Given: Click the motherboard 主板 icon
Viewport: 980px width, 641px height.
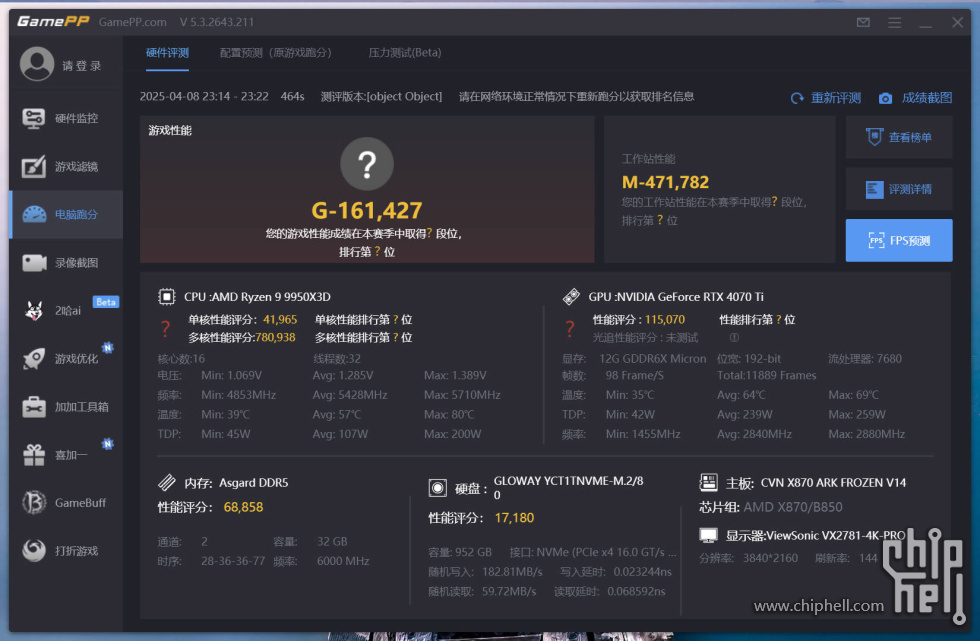Looking at the screenshot, I should pyautogui.click(x=708, y=482).
